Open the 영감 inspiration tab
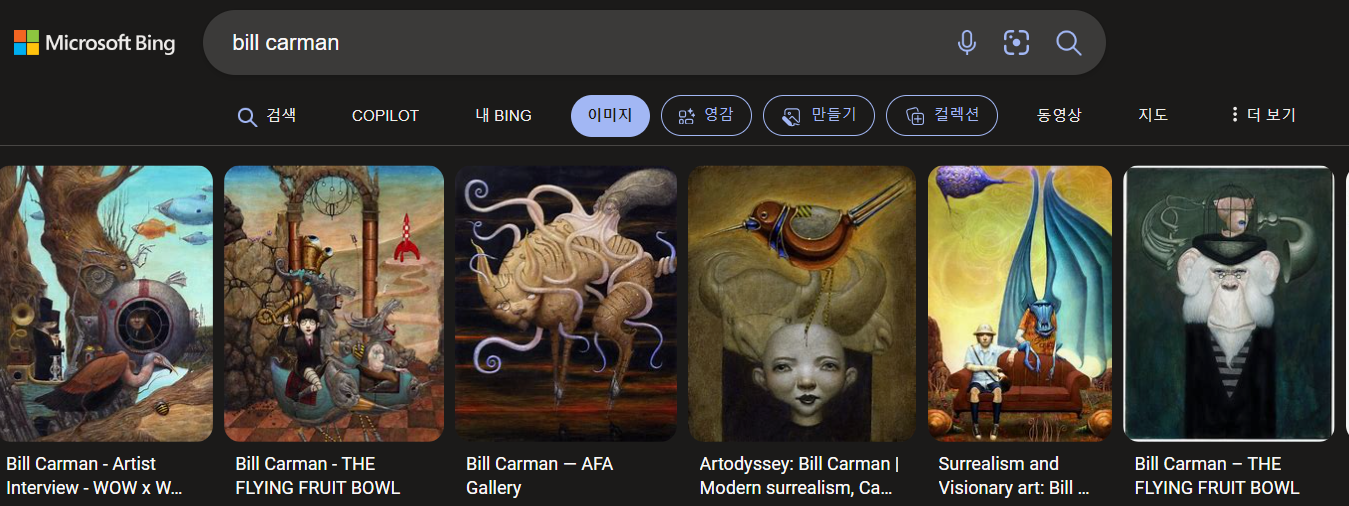The image size is (1349, 506). tap(706, 115)
